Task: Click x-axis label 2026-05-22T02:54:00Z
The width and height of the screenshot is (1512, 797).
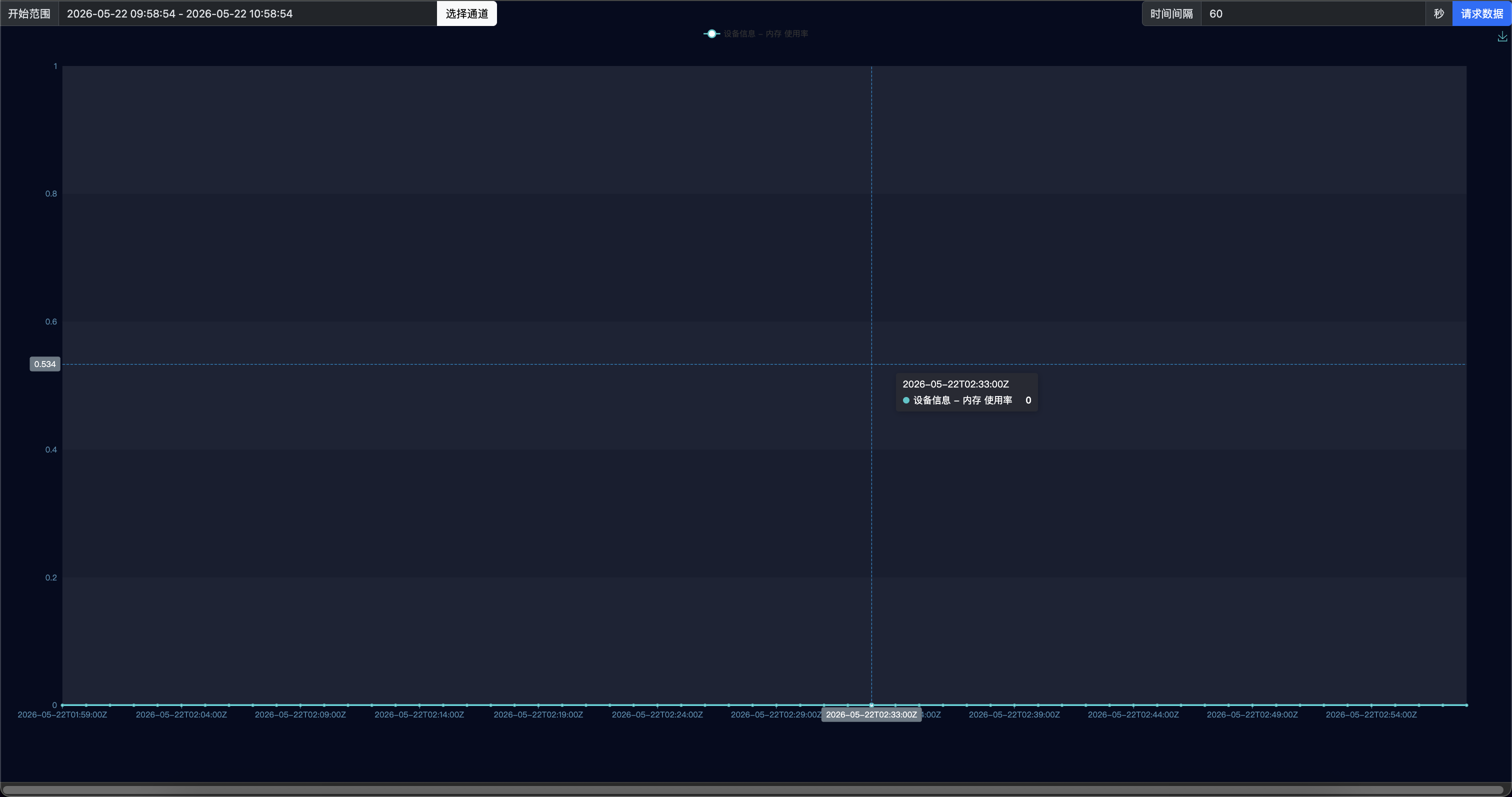Action: pyautogui.click(x=1371, y=714)
